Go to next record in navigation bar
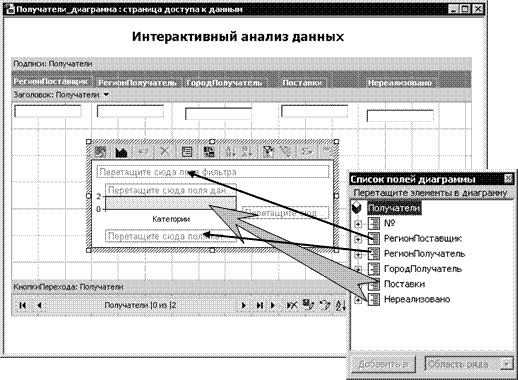 point(244,305)
